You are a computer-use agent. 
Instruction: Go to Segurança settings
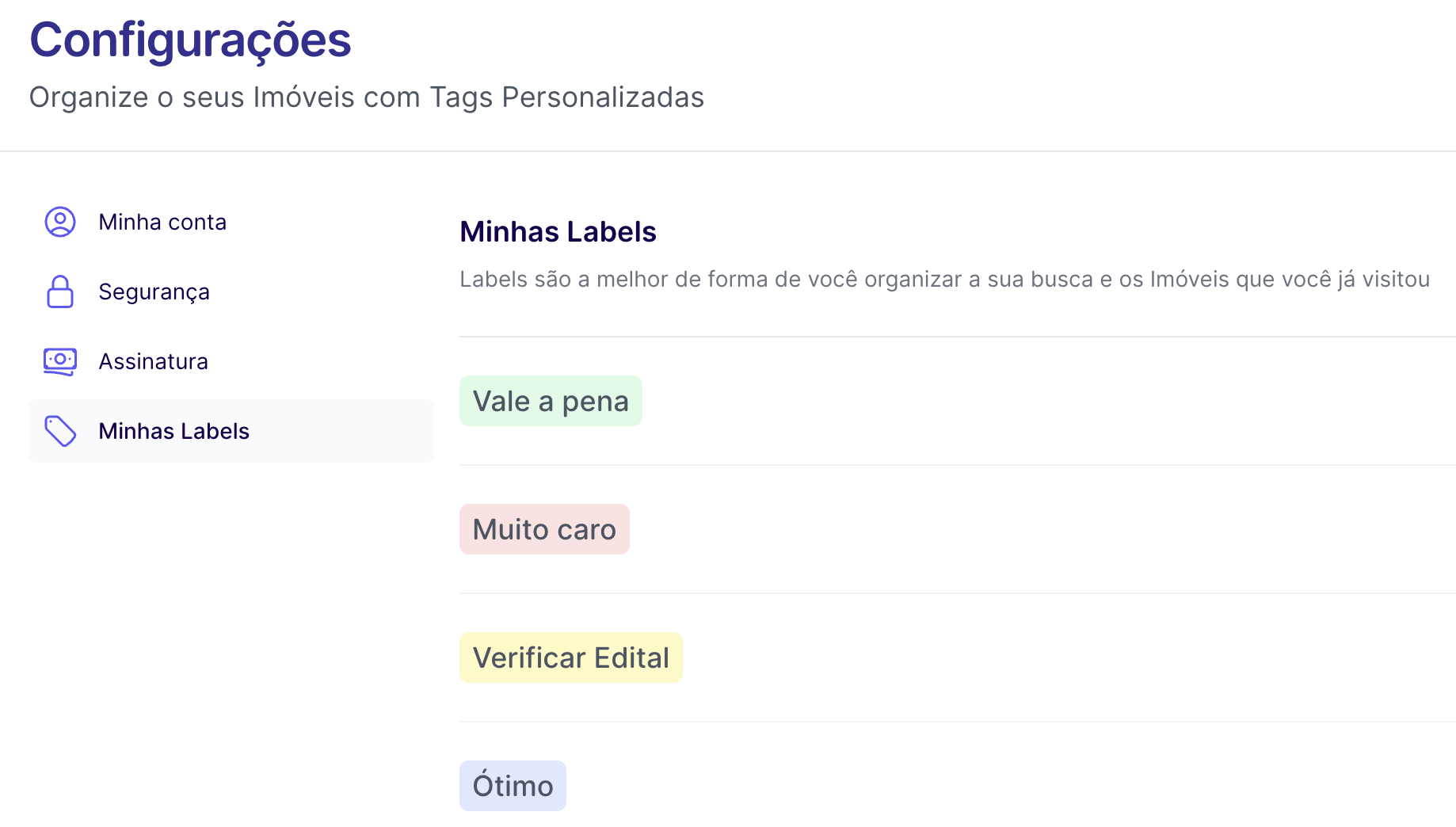154,292
